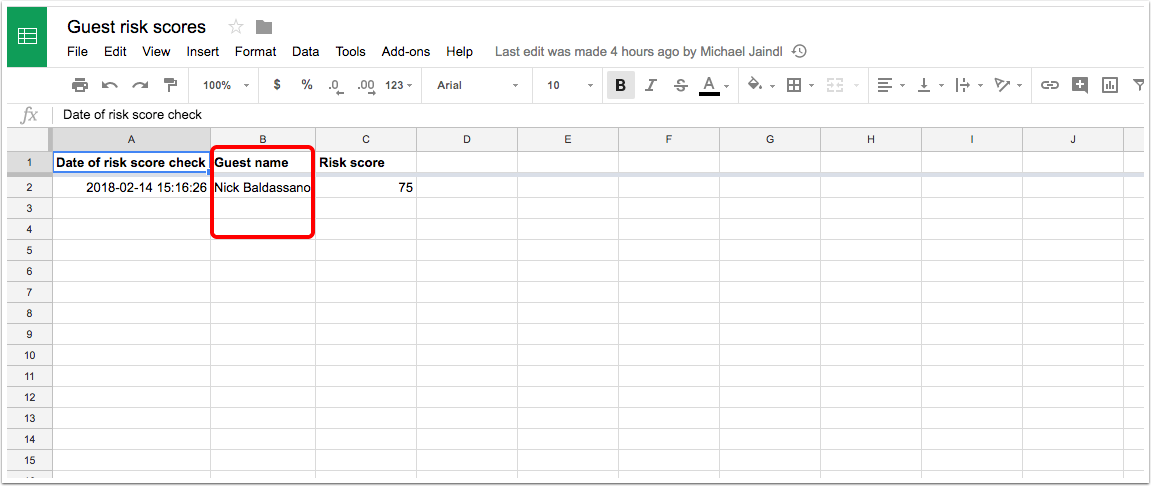Select column A header
1151x486 pixels.
point(131,139)
